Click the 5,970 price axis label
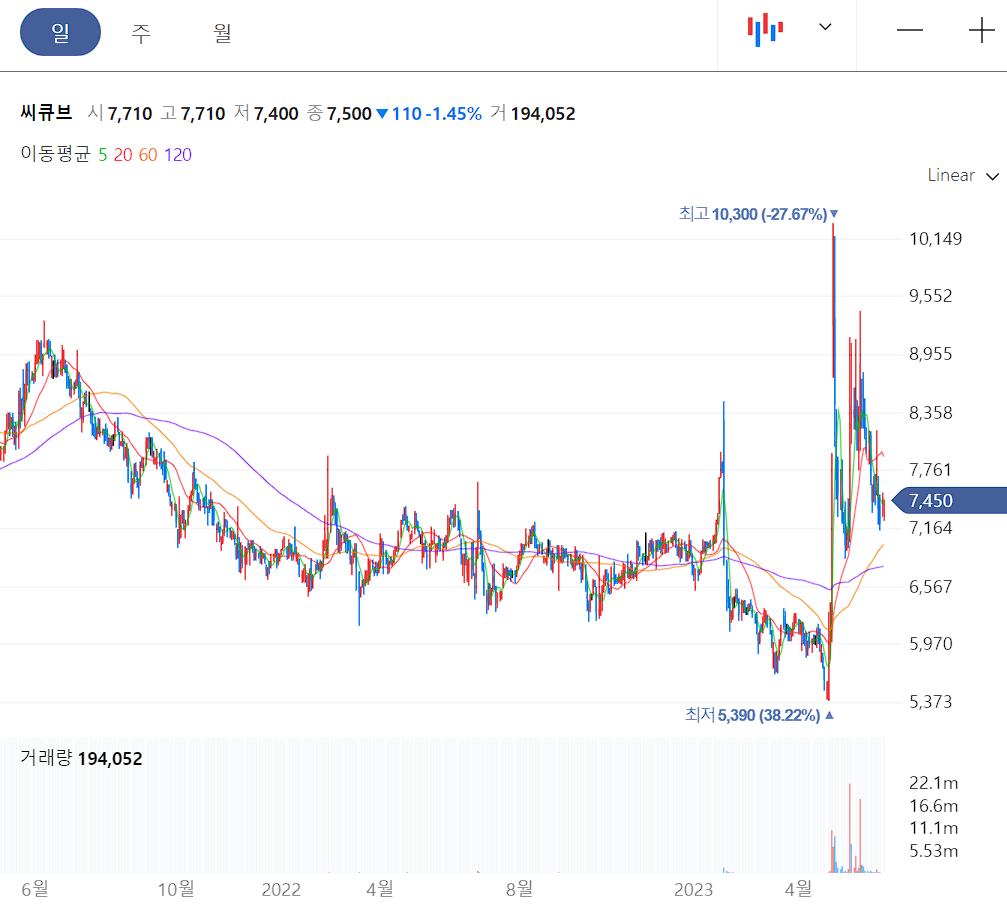Screen dimensions: 1007x910 pos(931,643)
